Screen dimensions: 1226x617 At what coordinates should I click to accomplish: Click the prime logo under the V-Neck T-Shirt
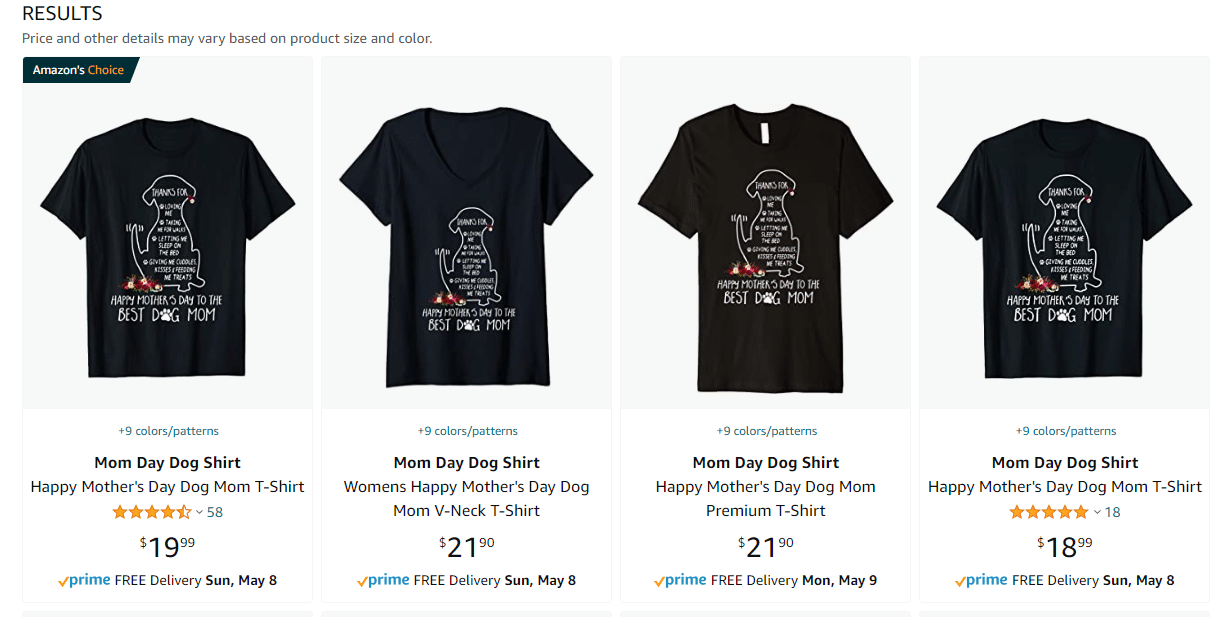click(x=383, y=580)
